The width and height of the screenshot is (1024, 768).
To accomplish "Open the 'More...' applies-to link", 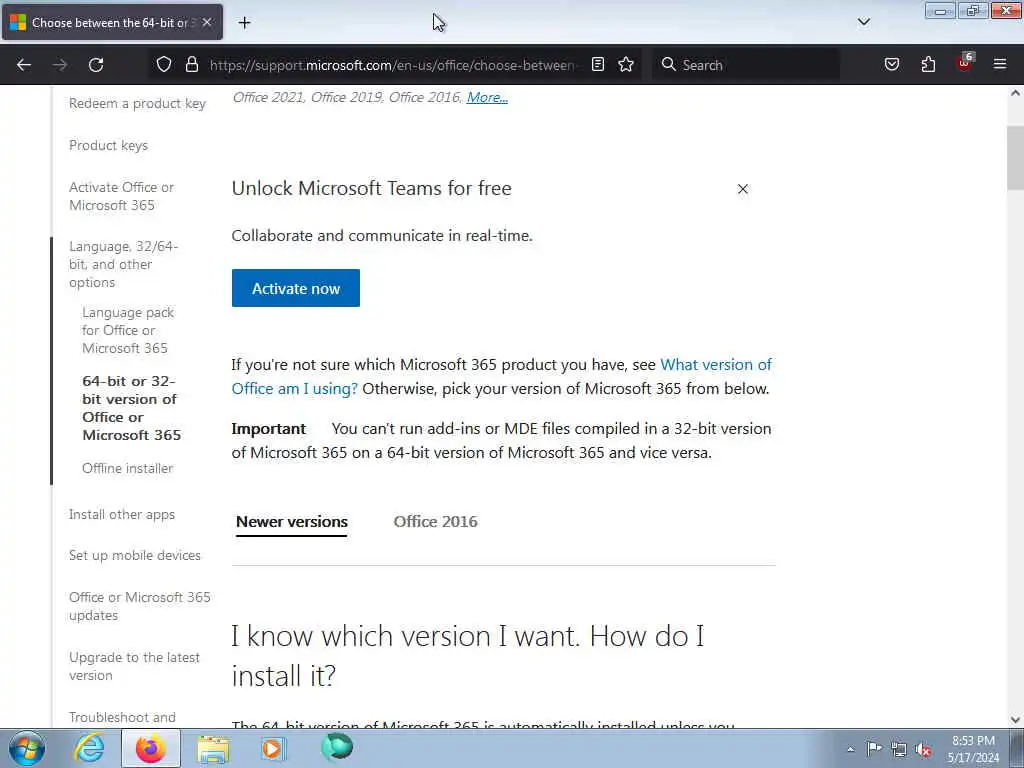I will (x=487, y=97).
